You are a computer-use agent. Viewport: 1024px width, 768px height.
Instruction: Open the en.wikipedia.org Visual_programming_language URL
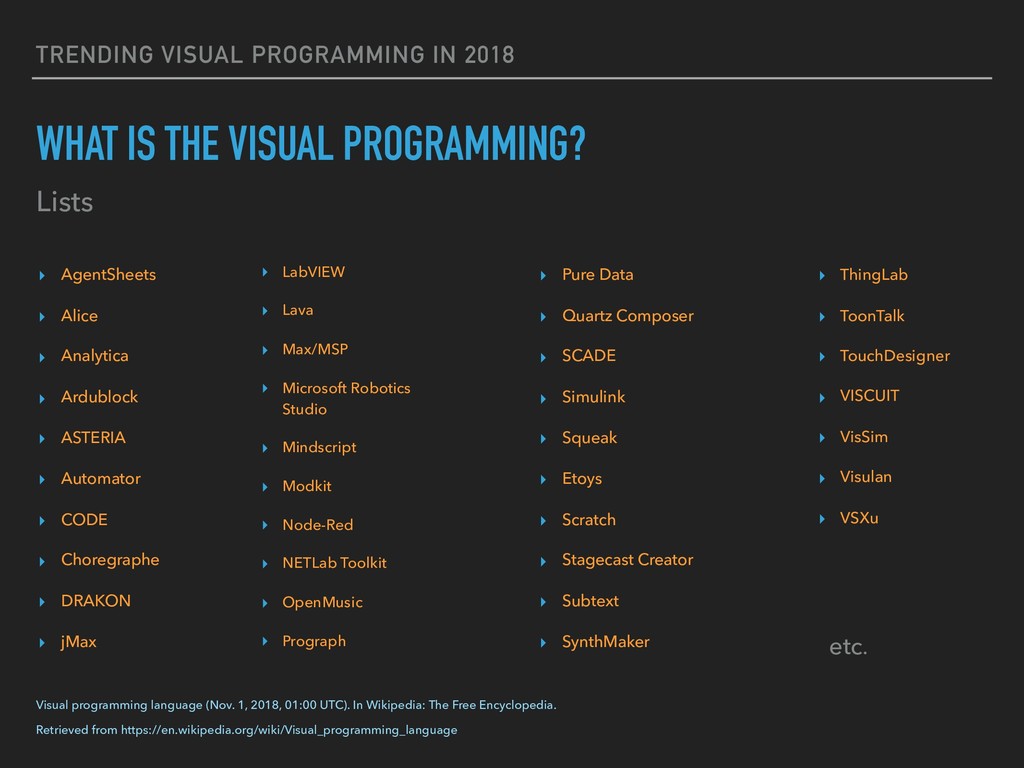point(289,730)
